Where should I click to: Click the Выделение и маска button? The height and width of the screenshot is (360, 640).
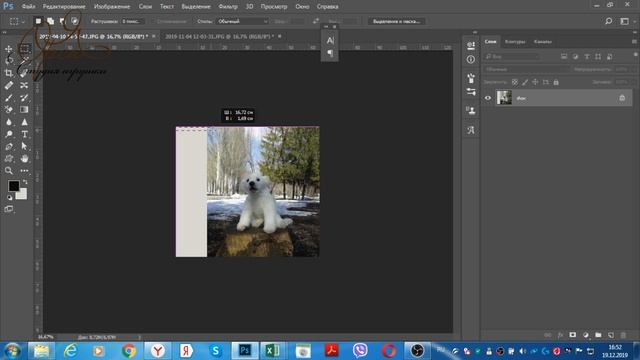pos(396,21)
